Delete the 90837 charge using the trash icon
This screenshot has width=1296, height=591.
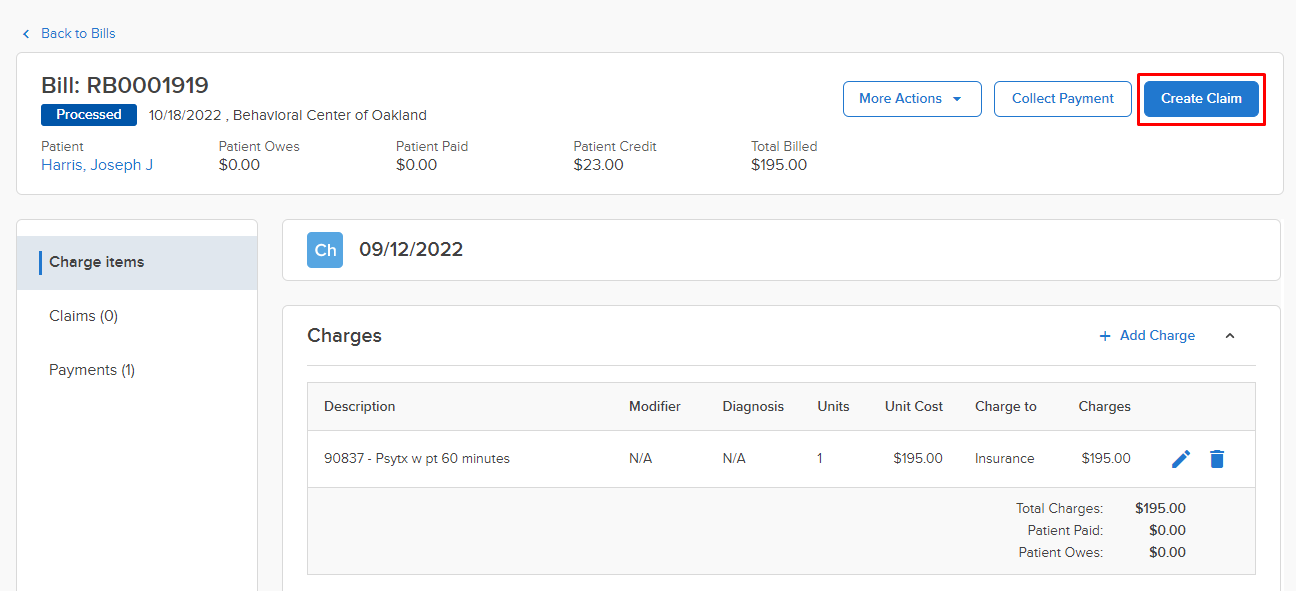point(1217,458)
